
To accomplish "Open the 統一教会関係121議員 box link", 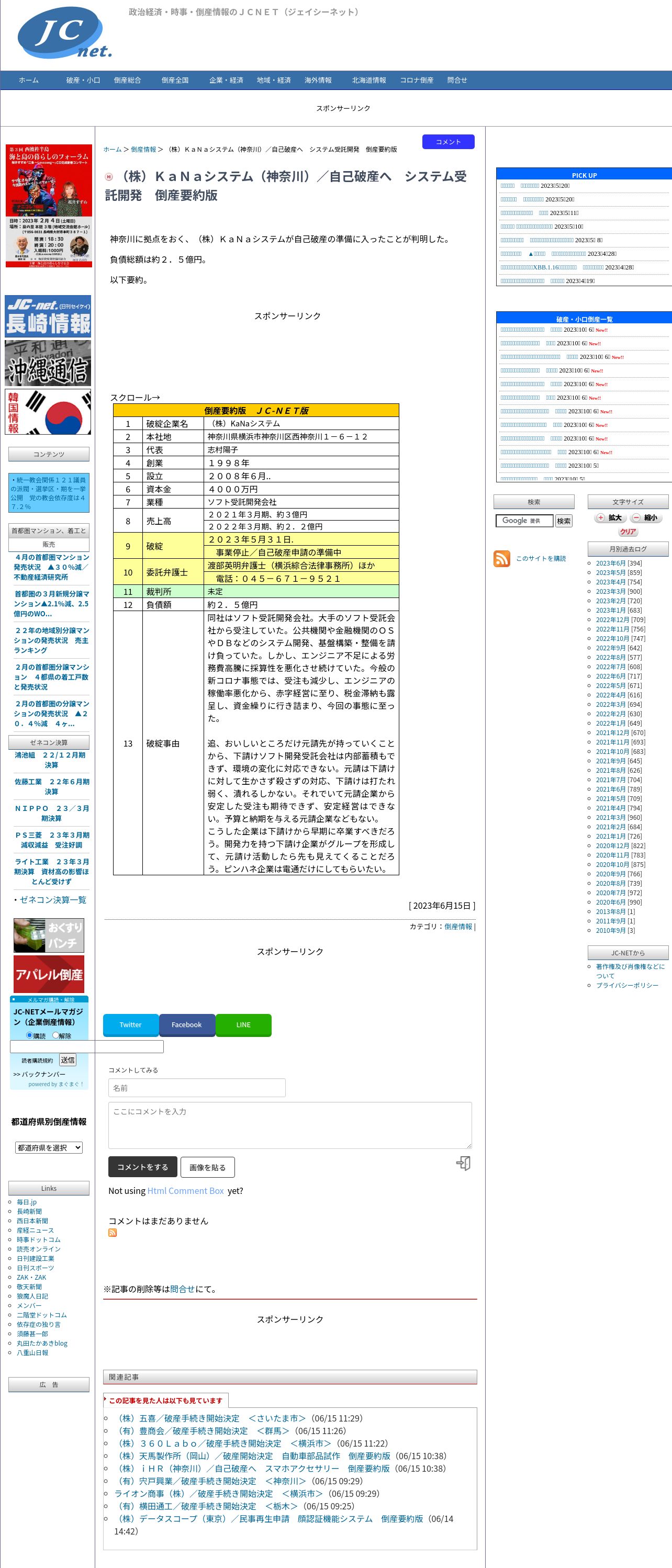I will (x=49, y=493).
